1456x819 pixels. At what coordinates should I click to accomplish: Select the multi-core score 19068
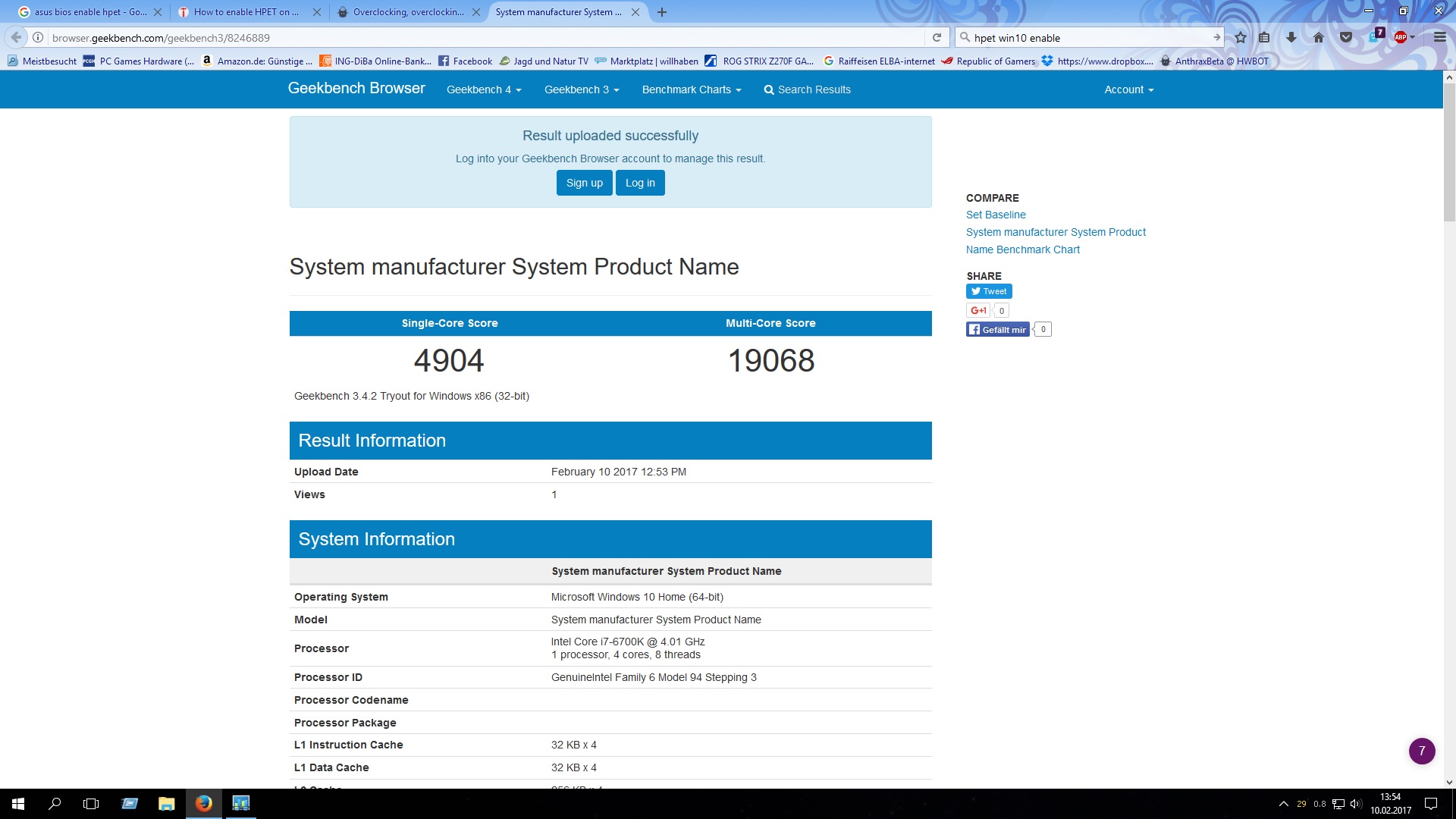770,360
